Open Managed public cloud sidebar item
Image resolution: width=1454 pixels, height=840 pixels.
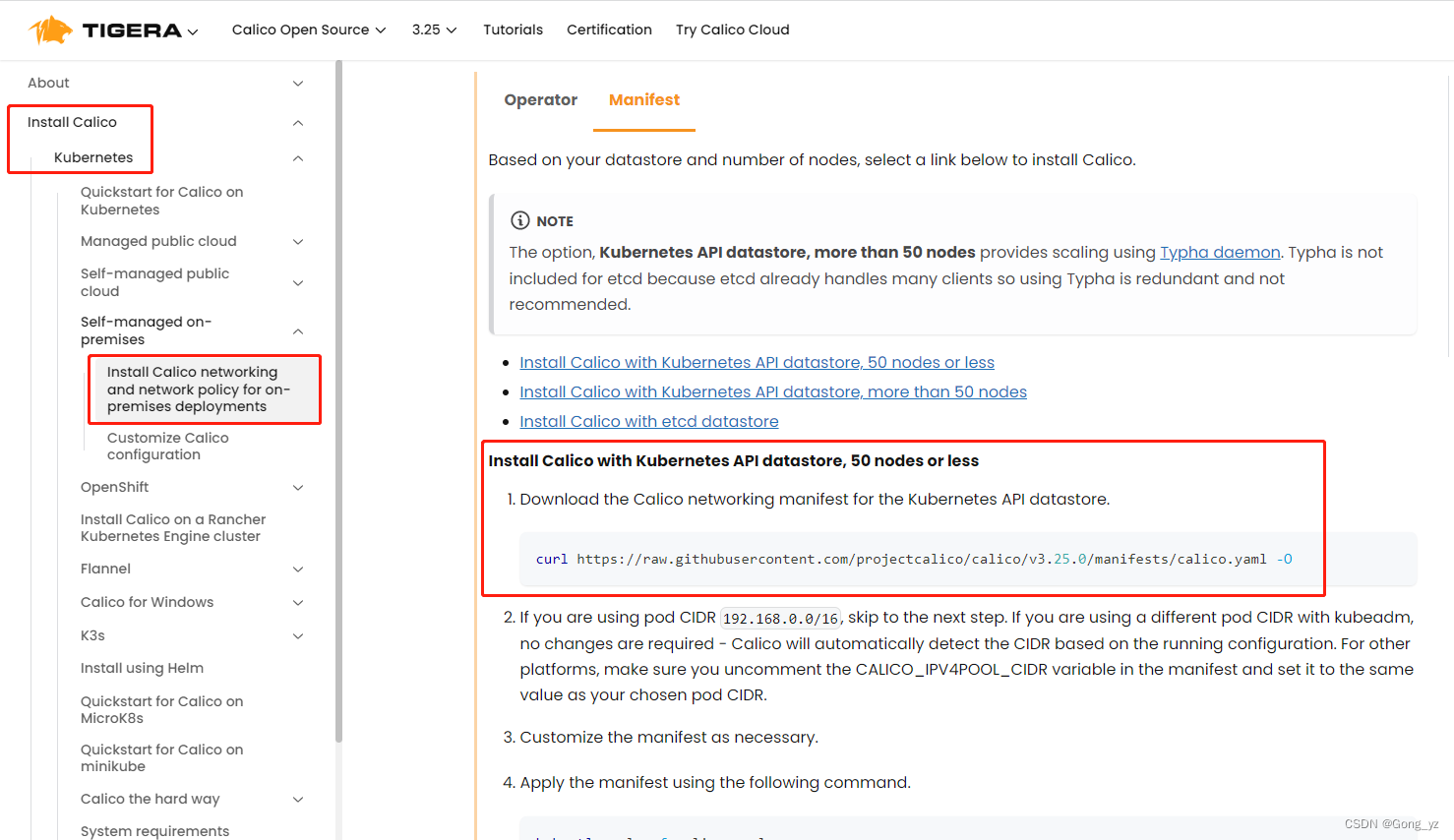158,241
